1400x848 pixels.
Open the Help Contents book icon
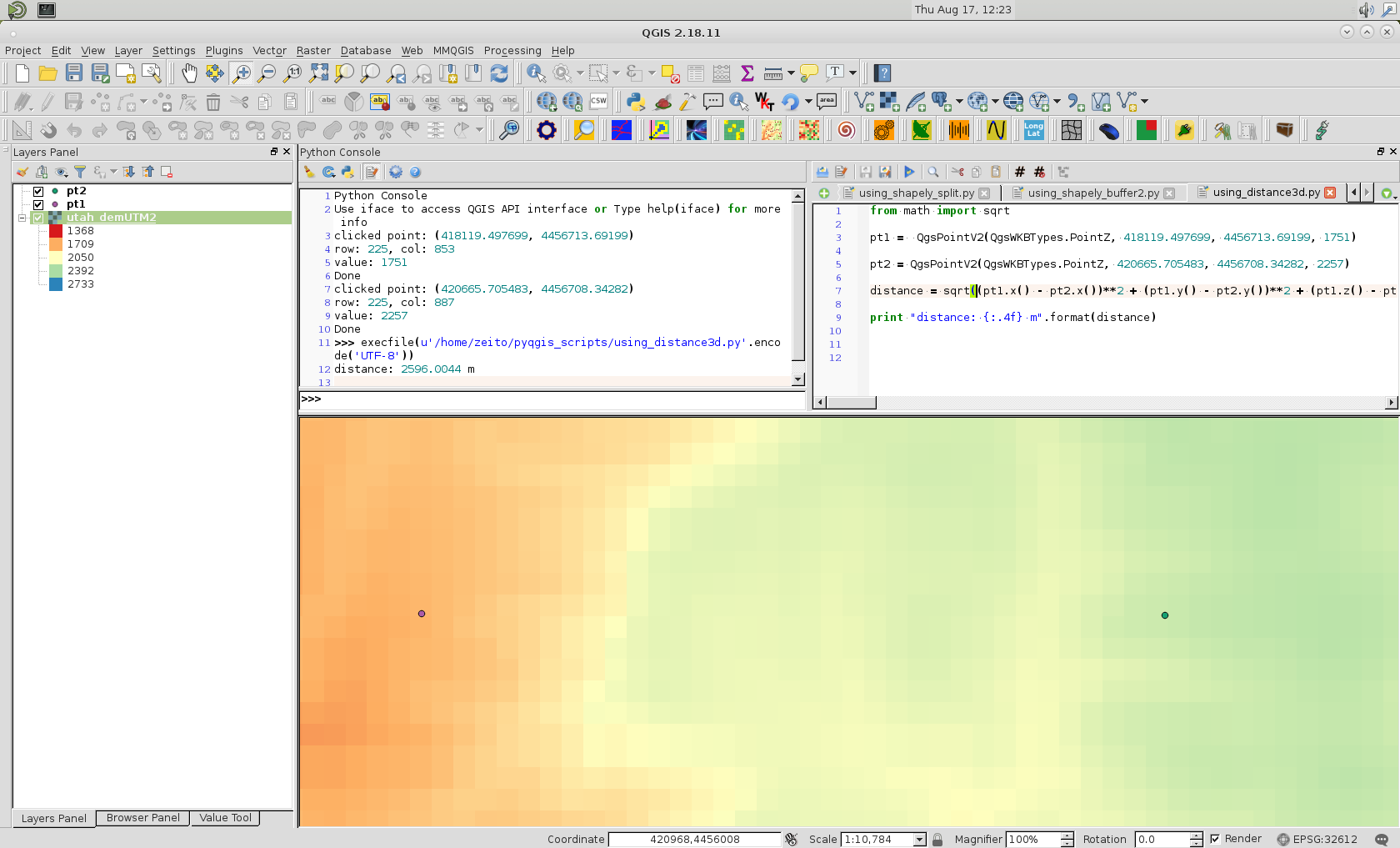tap(883, 73)
